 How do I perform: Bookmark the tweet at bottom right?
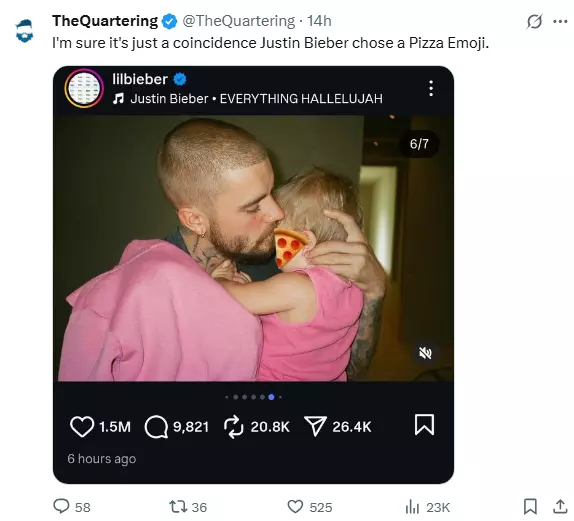(530, 507)
